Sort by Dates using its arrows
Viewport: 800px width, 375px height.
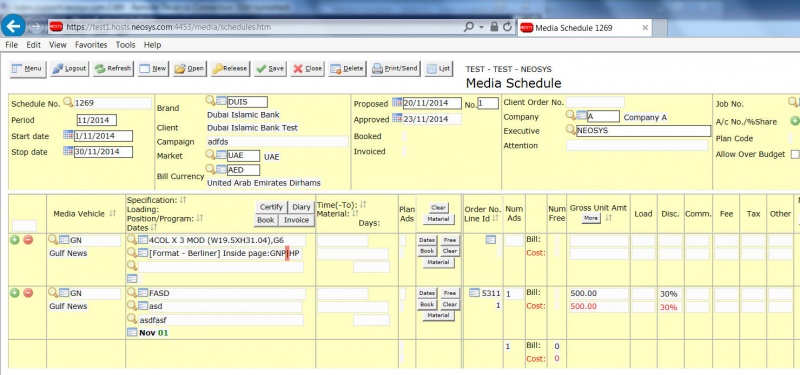(x=153, y=228)
